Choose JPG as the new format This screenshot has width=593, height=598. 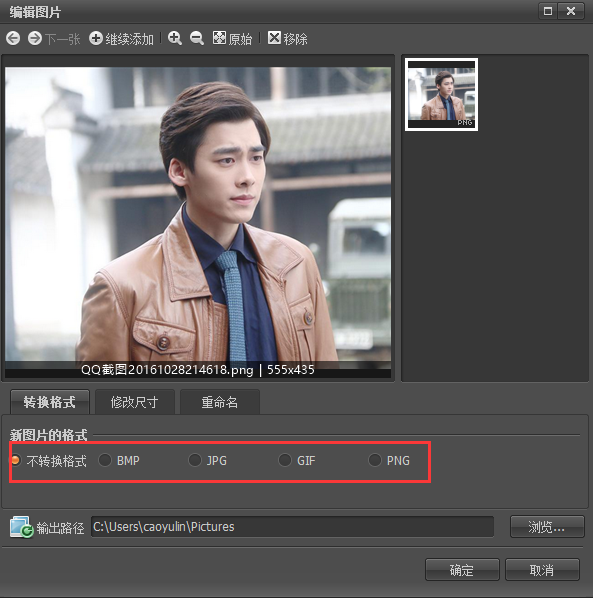coord(195,460)
